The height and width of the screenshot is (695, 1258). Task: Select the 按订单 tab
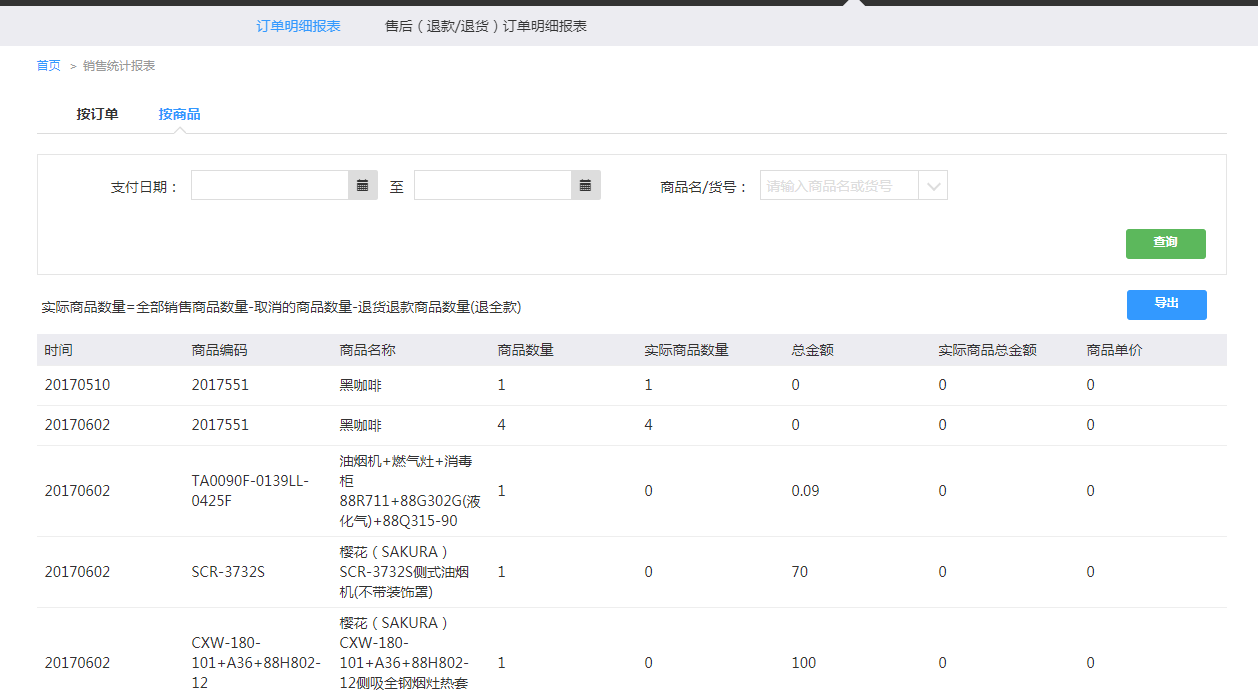pos(97,114)
